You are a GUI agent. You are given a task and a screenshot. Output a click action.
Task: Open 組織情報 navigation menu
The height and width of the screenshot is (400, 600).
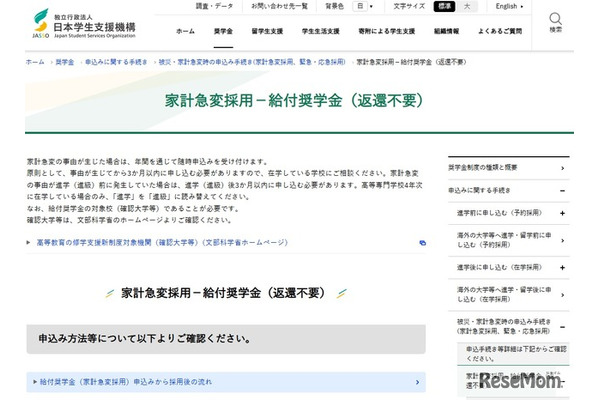click(446, 31)
